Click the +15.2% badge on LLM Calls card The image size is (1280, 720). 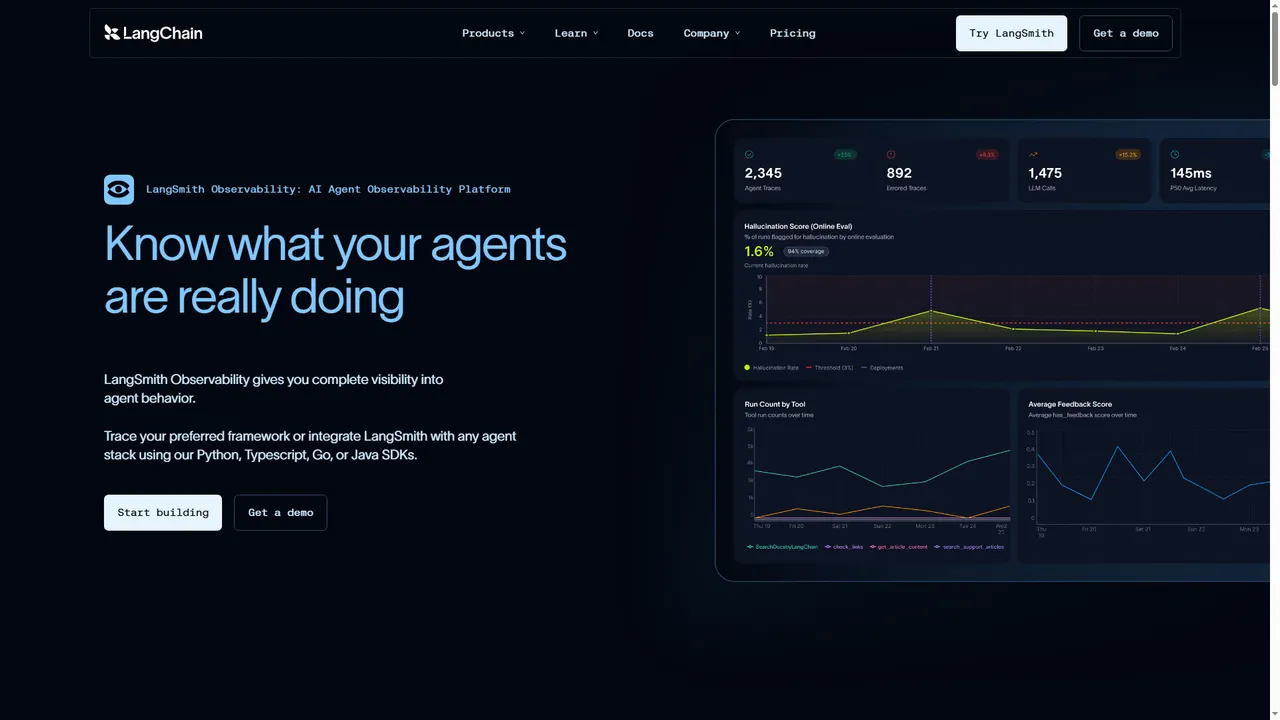(1128, 155)
